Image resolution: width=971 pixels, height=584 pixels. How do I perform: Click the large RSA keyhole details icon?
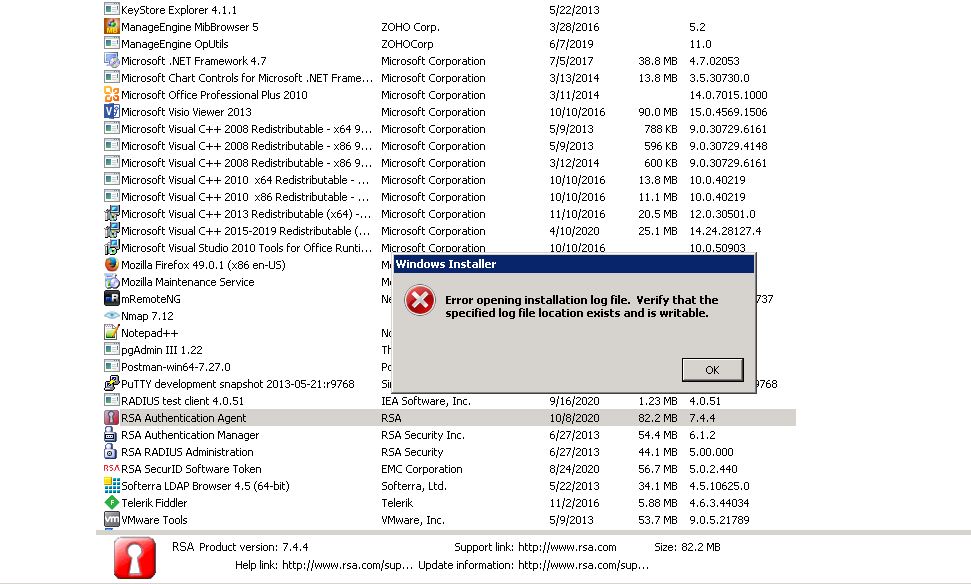click(x=134, y=558)
